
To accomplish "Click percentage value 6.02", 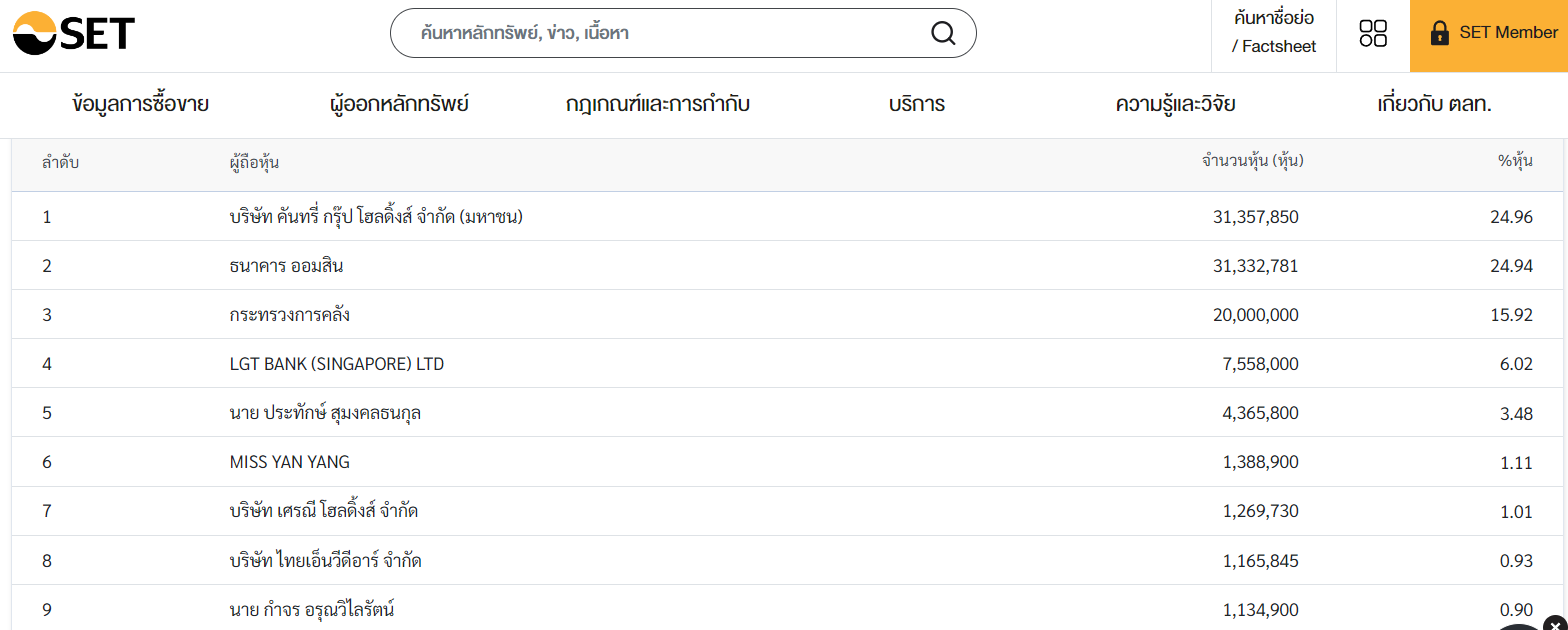I will pos(1516,364).
